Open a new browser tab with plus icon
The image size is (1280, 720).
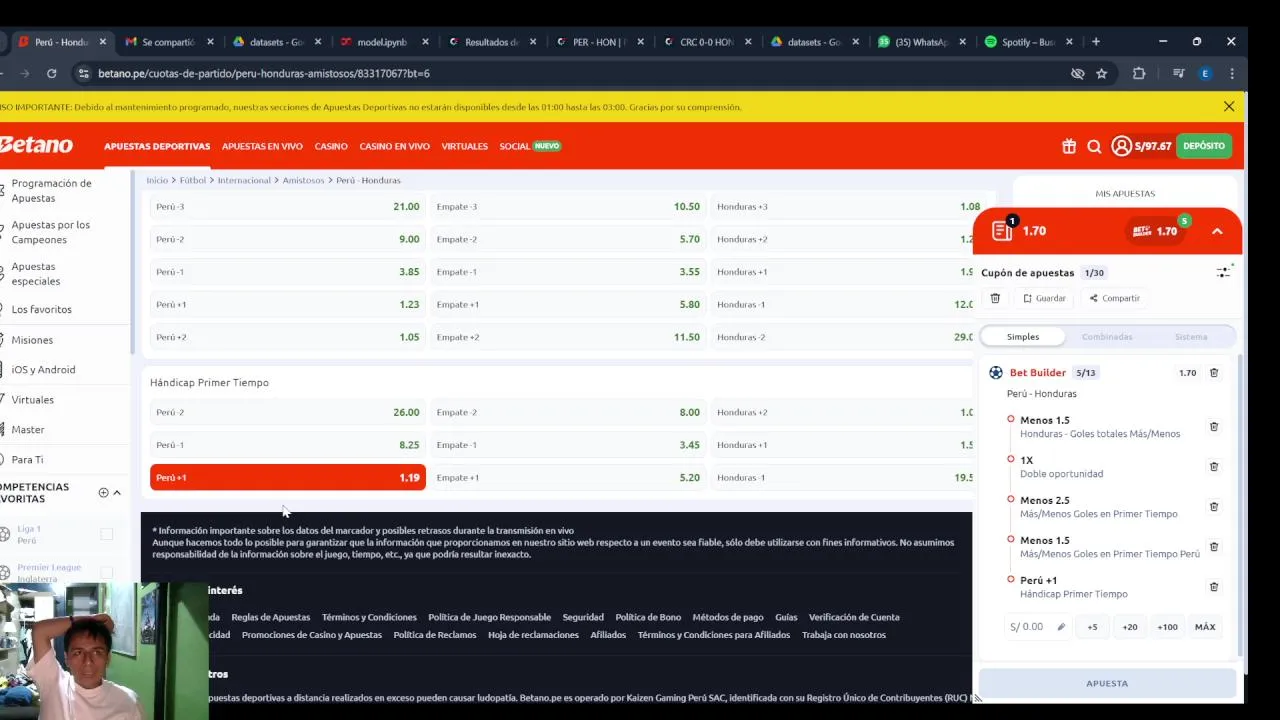1096,42
